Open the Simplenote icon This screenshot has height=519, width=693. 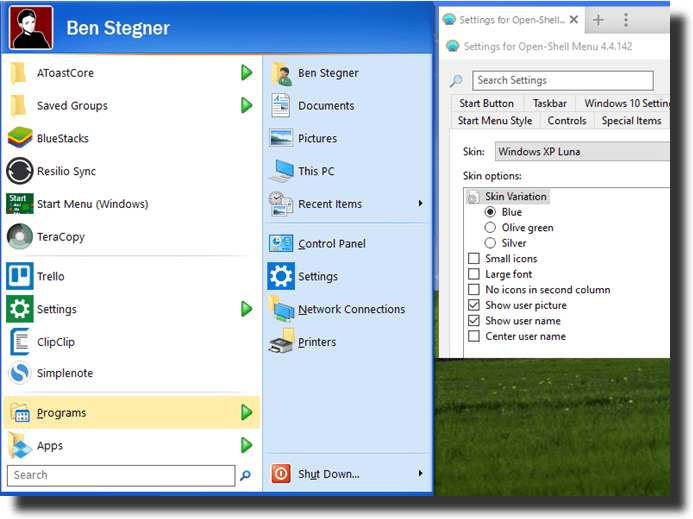[x=20, y=373]
